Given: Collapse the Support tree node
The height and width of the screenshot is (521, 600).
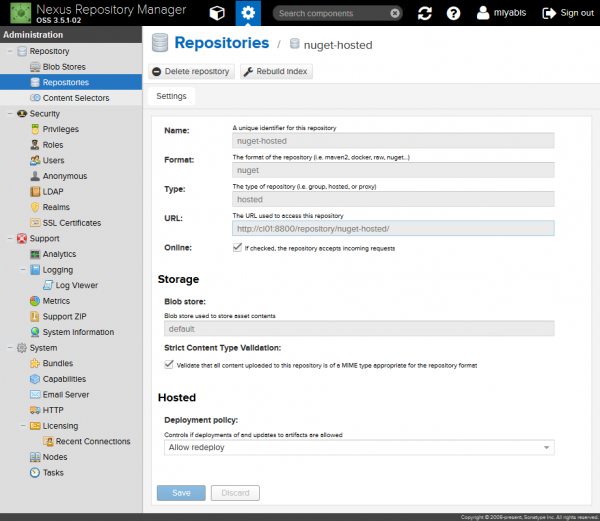Looking at the screenshot, I should click(10, 239).
